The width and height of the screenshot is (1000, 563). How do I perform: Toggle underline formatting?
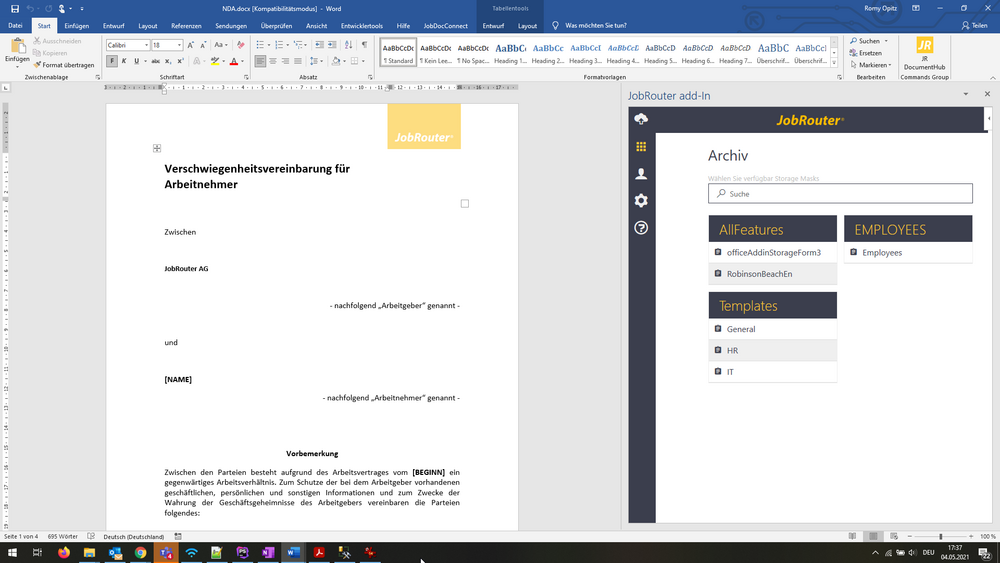pos(136,61)
